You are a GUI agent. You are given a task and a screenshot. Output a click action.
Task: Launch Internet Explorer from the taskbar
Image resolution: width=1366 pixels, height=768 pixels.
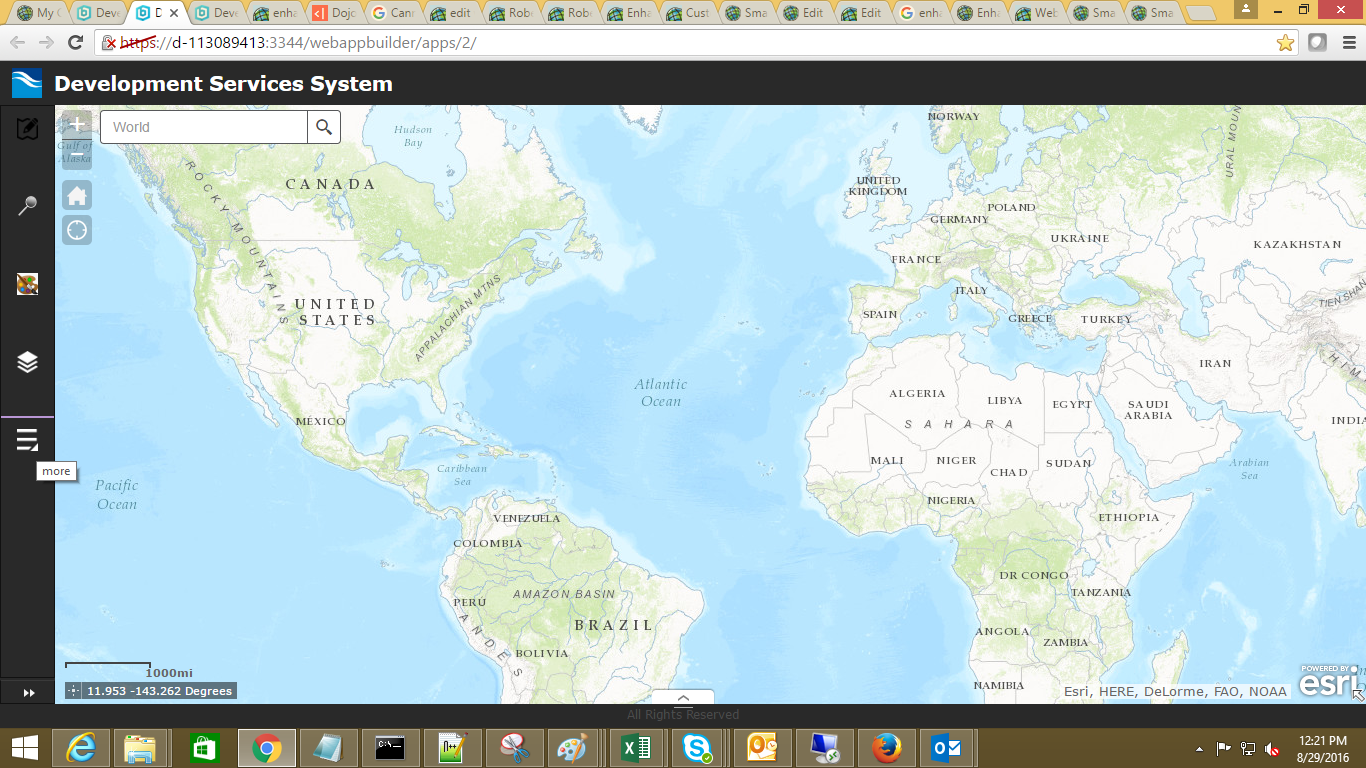(81, 748)
